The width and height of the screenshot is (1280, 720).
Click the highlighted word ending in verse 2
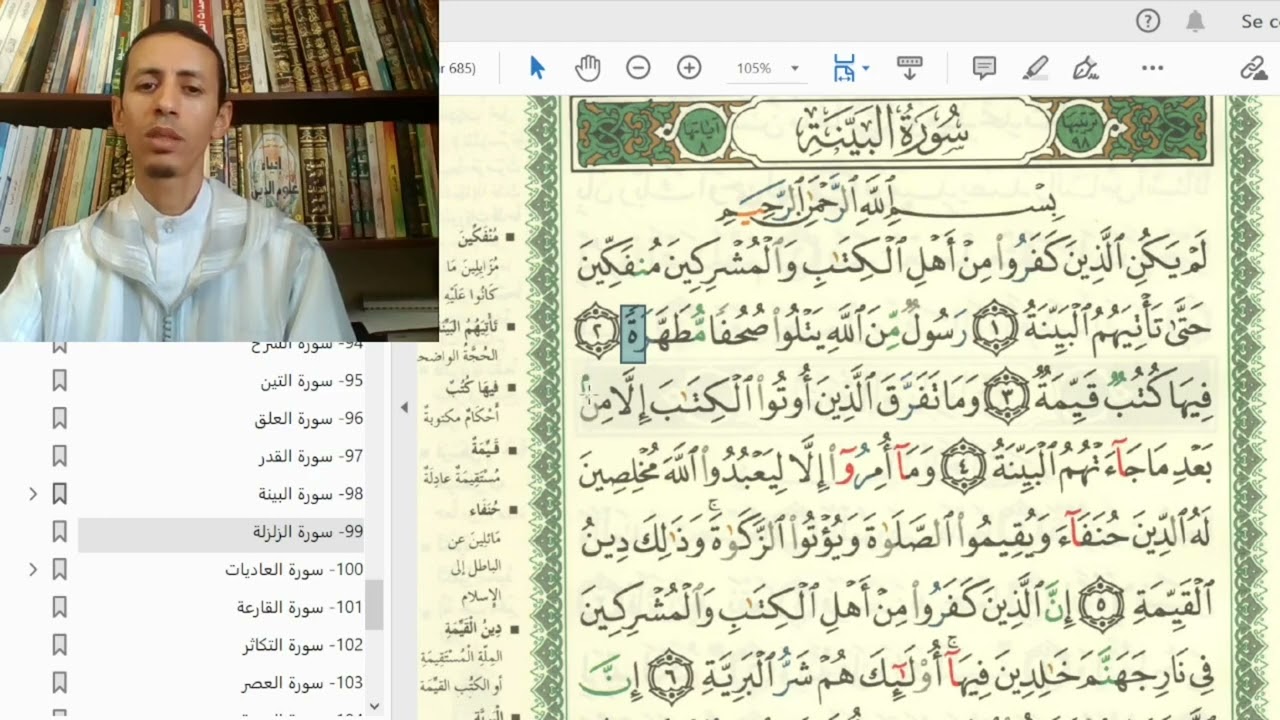pyautogui.click(x=634, y=333)
